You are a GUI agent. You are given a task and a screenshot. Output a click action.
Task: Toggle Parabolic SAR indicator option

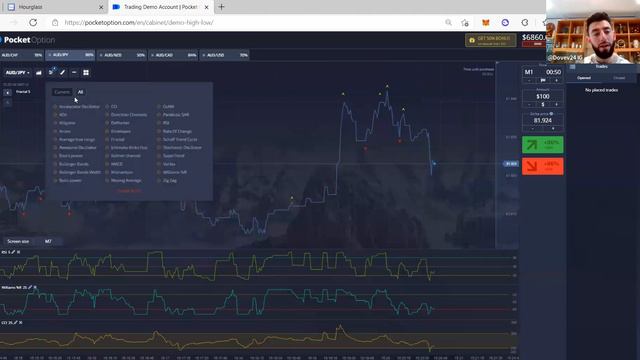(173, 115)
